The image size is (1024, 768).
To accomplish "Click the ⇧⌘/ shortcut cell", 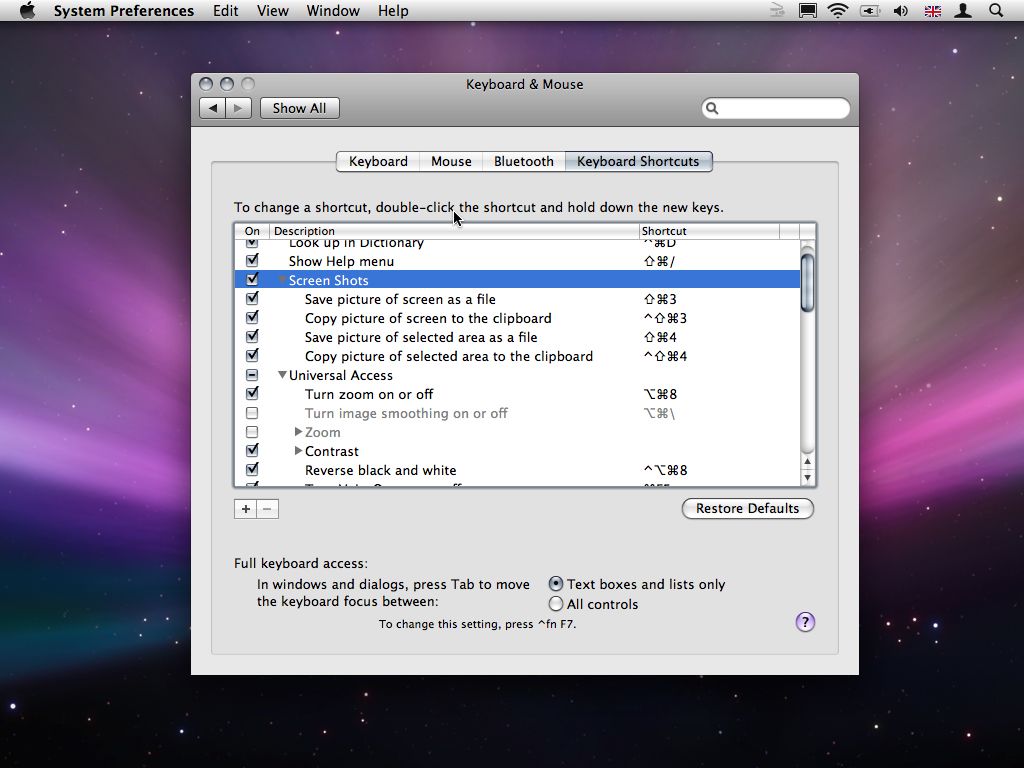I will coord(660,261).
